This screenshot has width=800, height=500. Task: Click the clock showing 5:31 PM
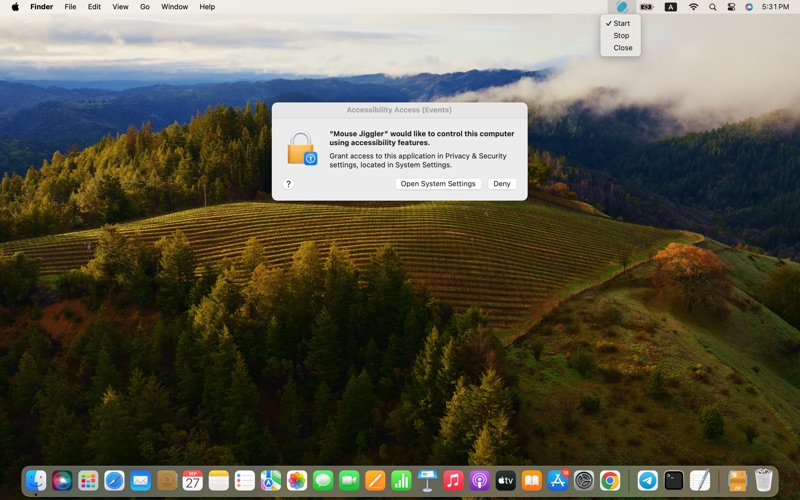tap(775, 7)
